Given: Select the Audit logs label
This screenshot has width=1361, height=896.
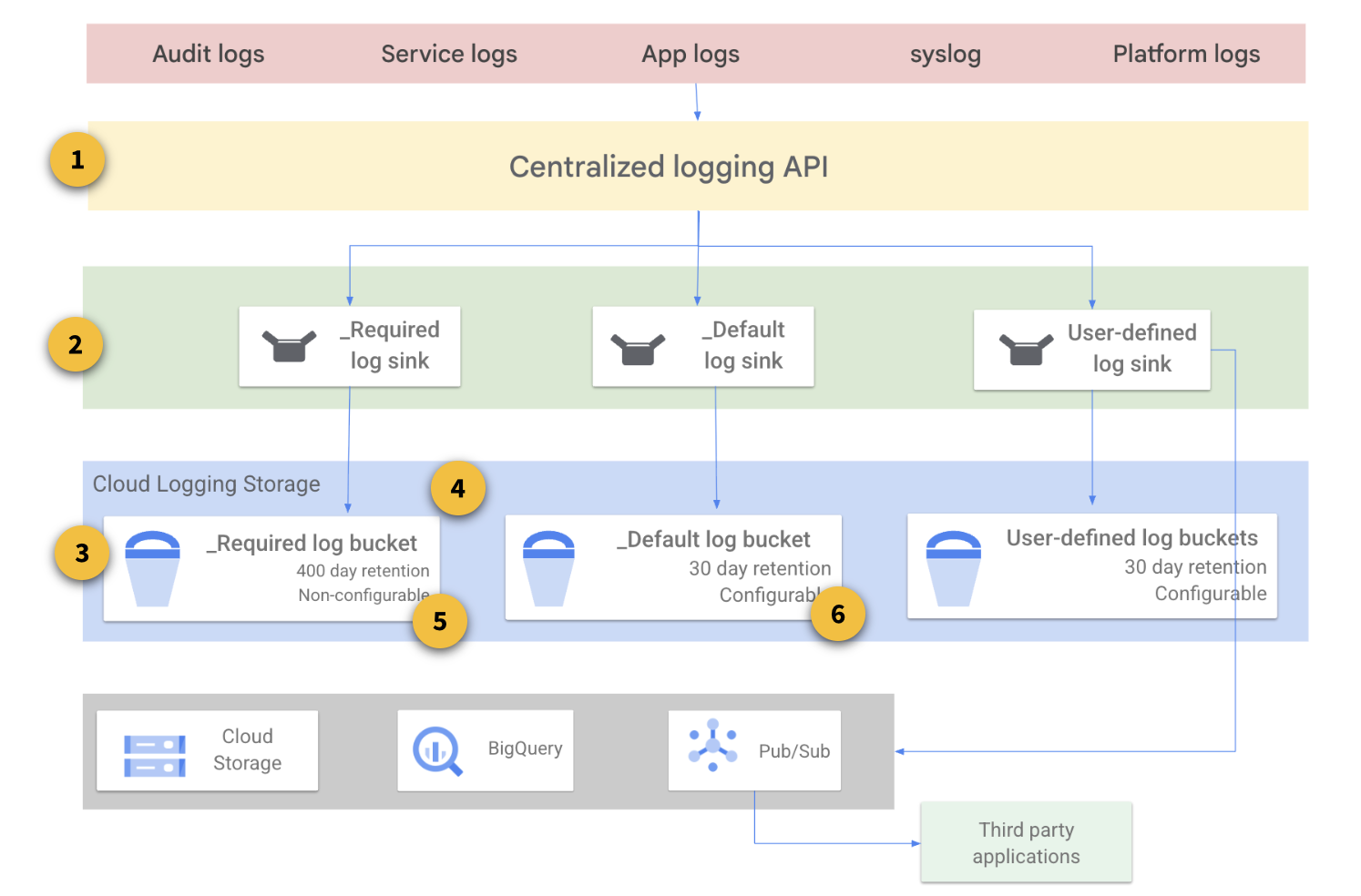Looking at the screenshot, I should coord(208,54).
